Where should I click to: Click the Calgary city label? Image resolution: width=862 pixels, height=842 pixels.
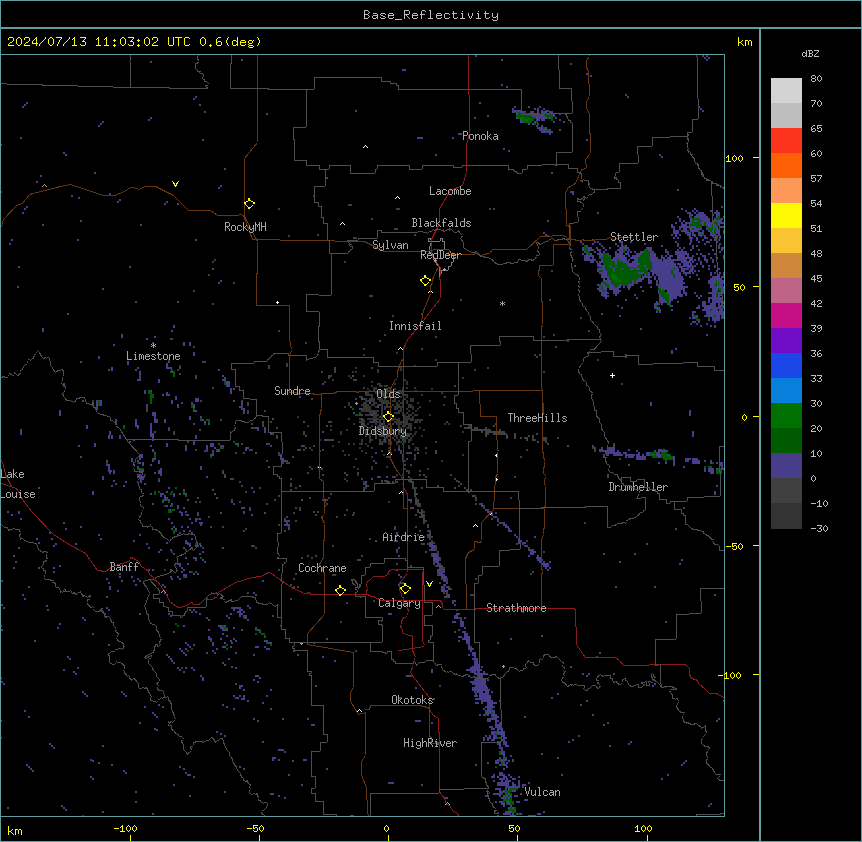click(x=399, y=603)
